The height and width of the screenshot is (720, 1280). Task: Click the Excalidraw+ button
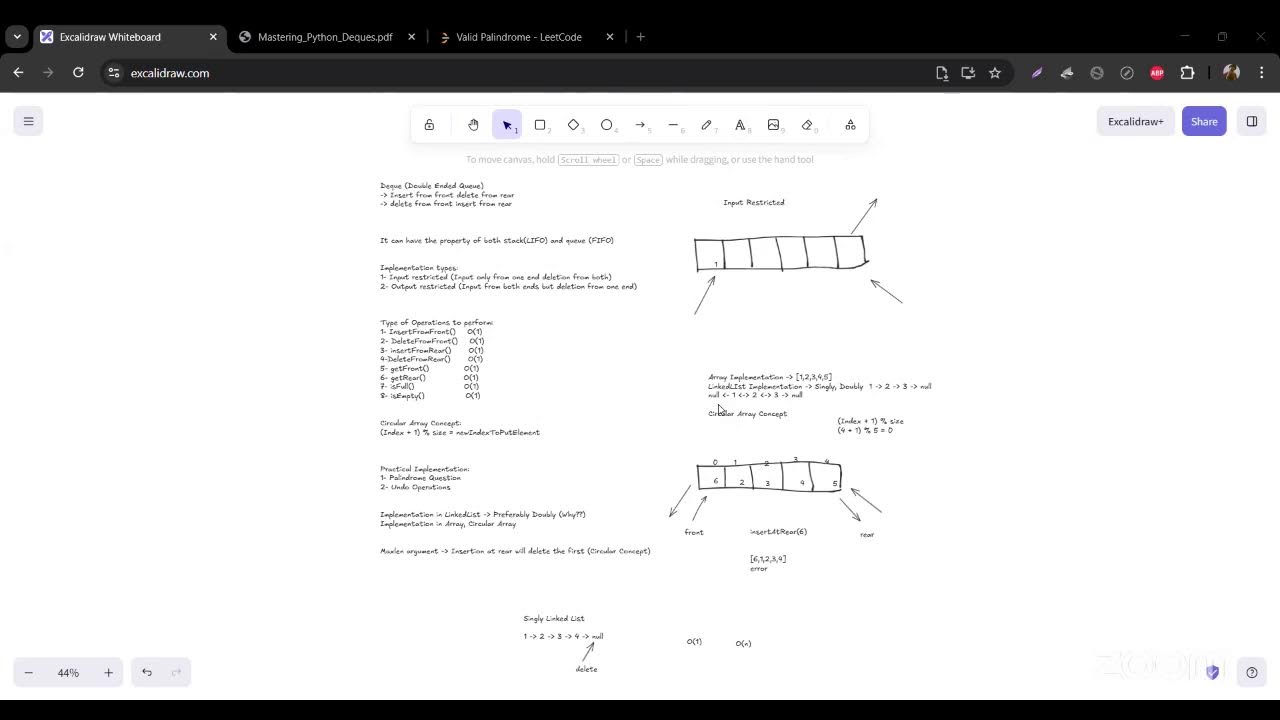coord(1135,121)
